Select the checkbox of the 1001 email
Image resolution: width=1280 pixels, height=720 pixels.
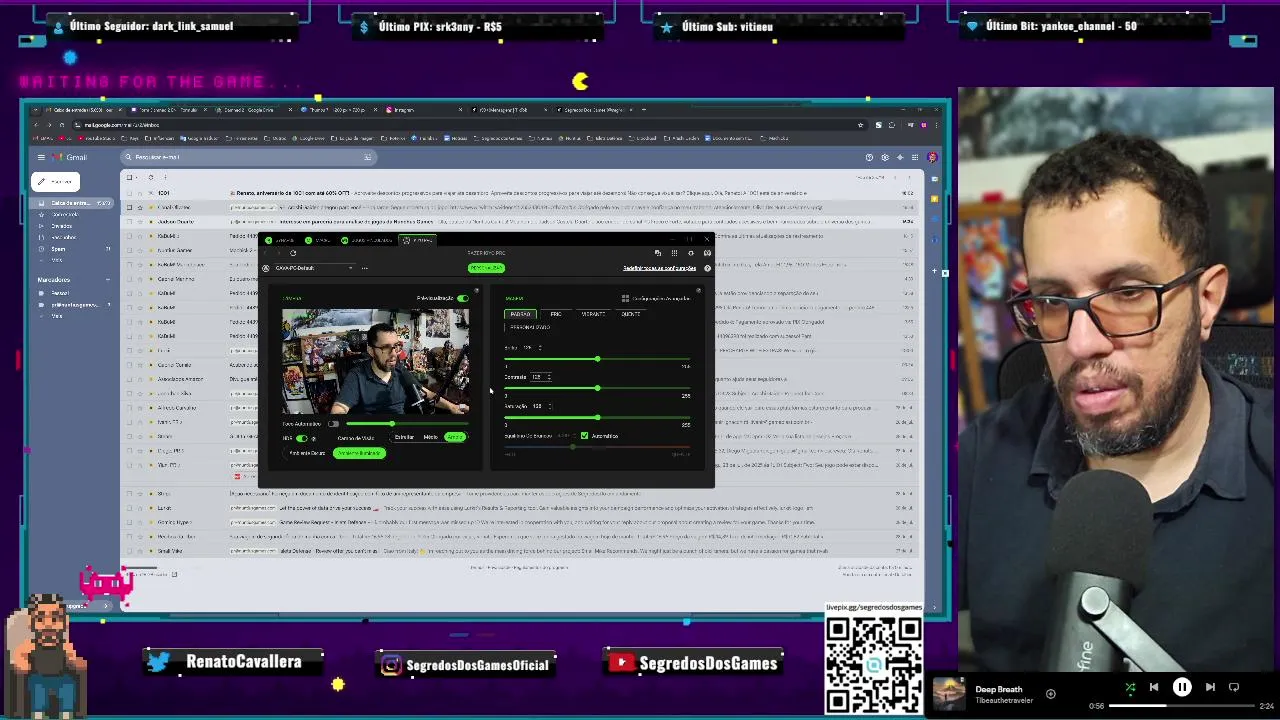129,193
